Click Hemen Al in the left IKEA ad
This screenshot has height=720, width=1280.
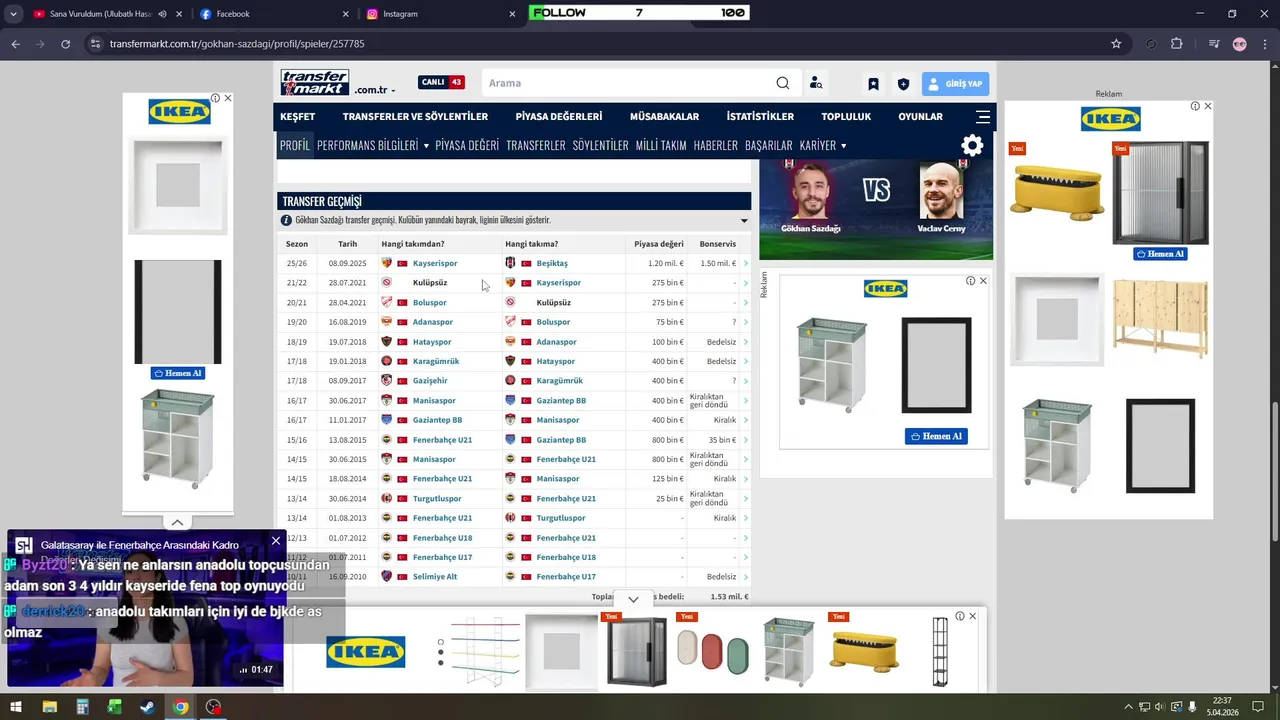[x=177, y=373]
